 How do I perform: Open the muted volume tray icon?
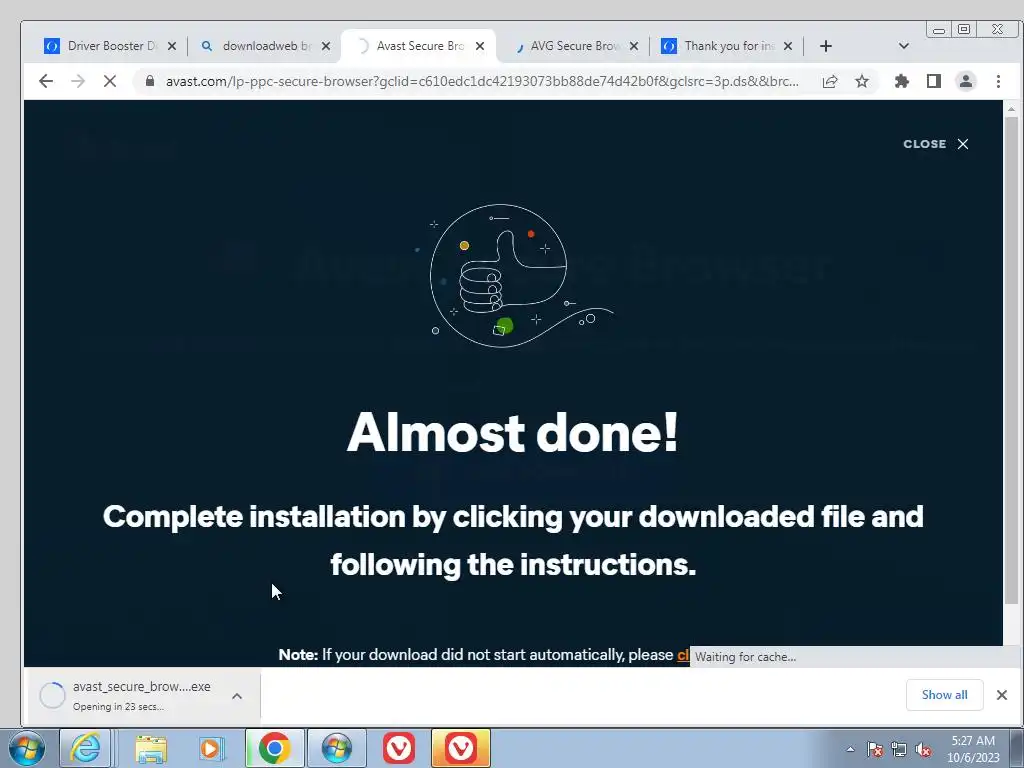point(923,749)
